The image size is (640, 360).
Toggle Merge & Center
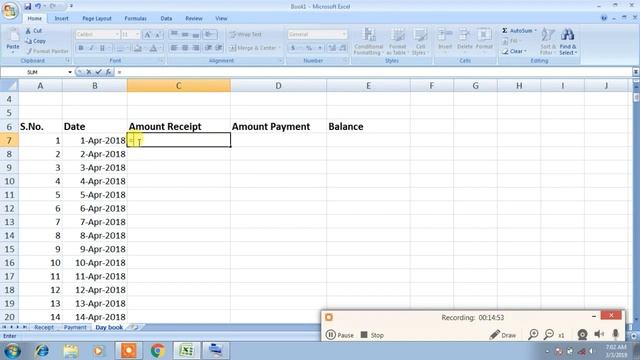[253, 48]
